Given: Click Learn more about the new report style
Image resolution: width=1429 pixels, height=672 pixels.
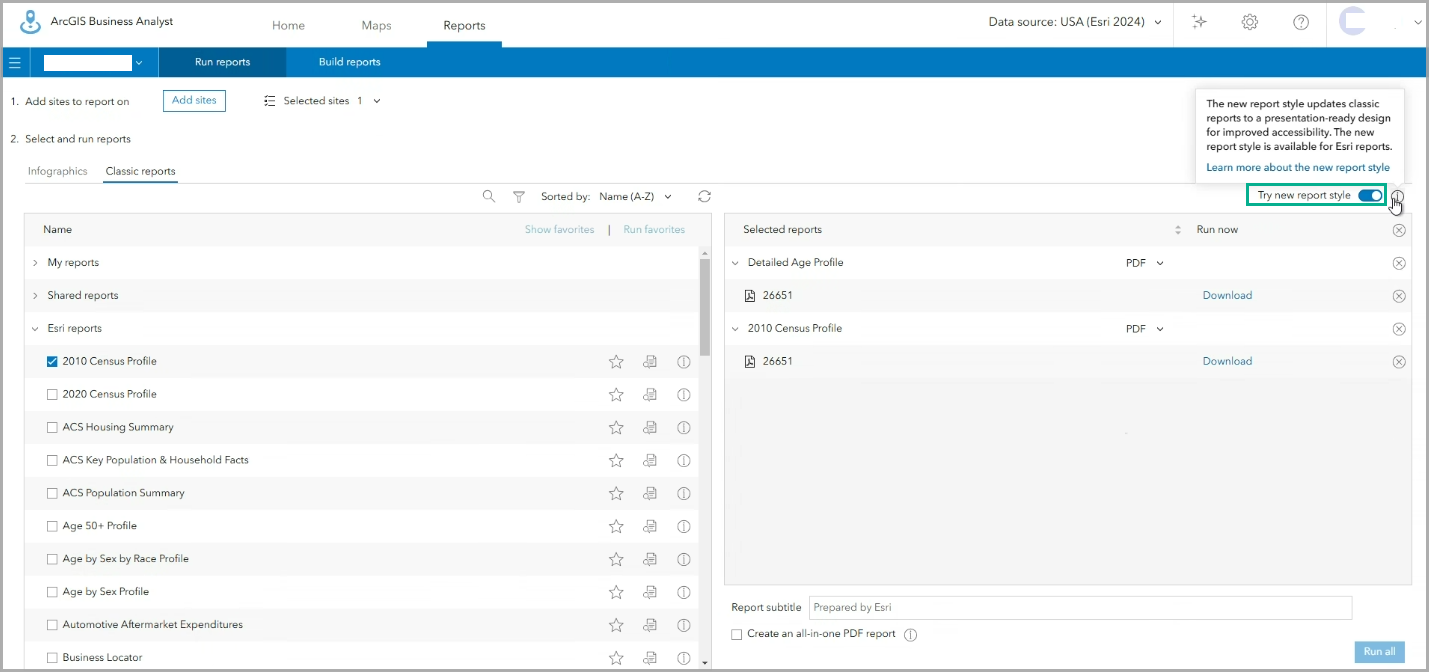Looking at the screenshot, I should (1297, 167).
